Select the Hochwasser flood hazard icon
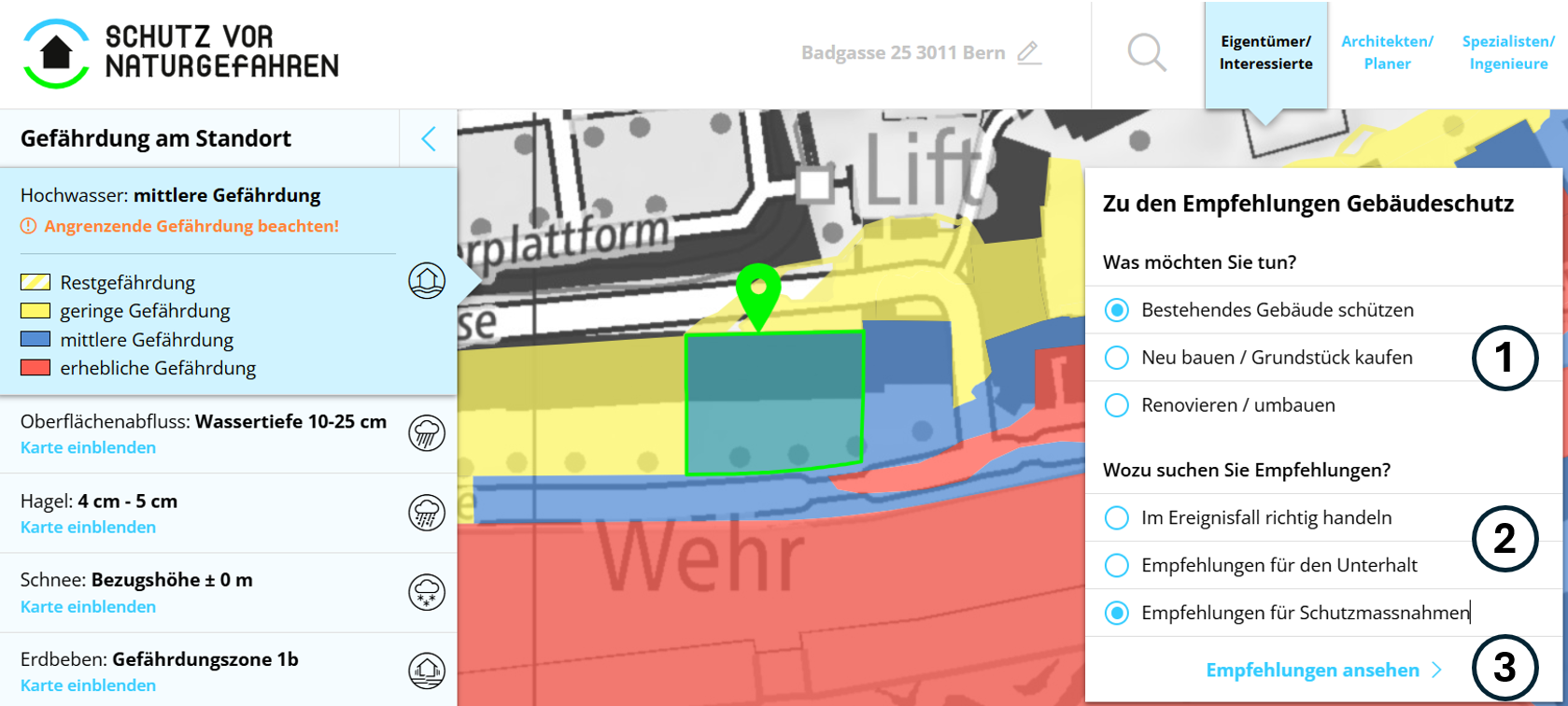The width and height of the screenshot is (1568, 706). pyautogui.click(x=427, y=280)
